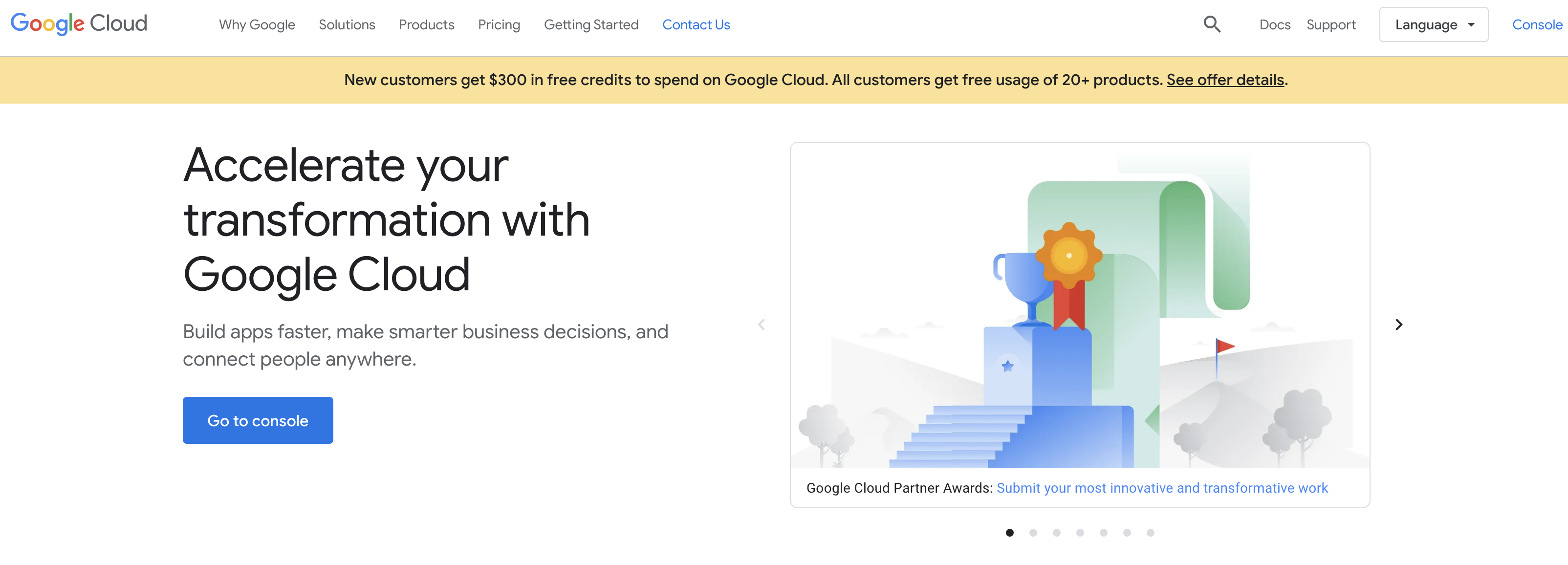Click the previous slide arrow
Screen dimensions: 1568x565
tap(761, 325)
